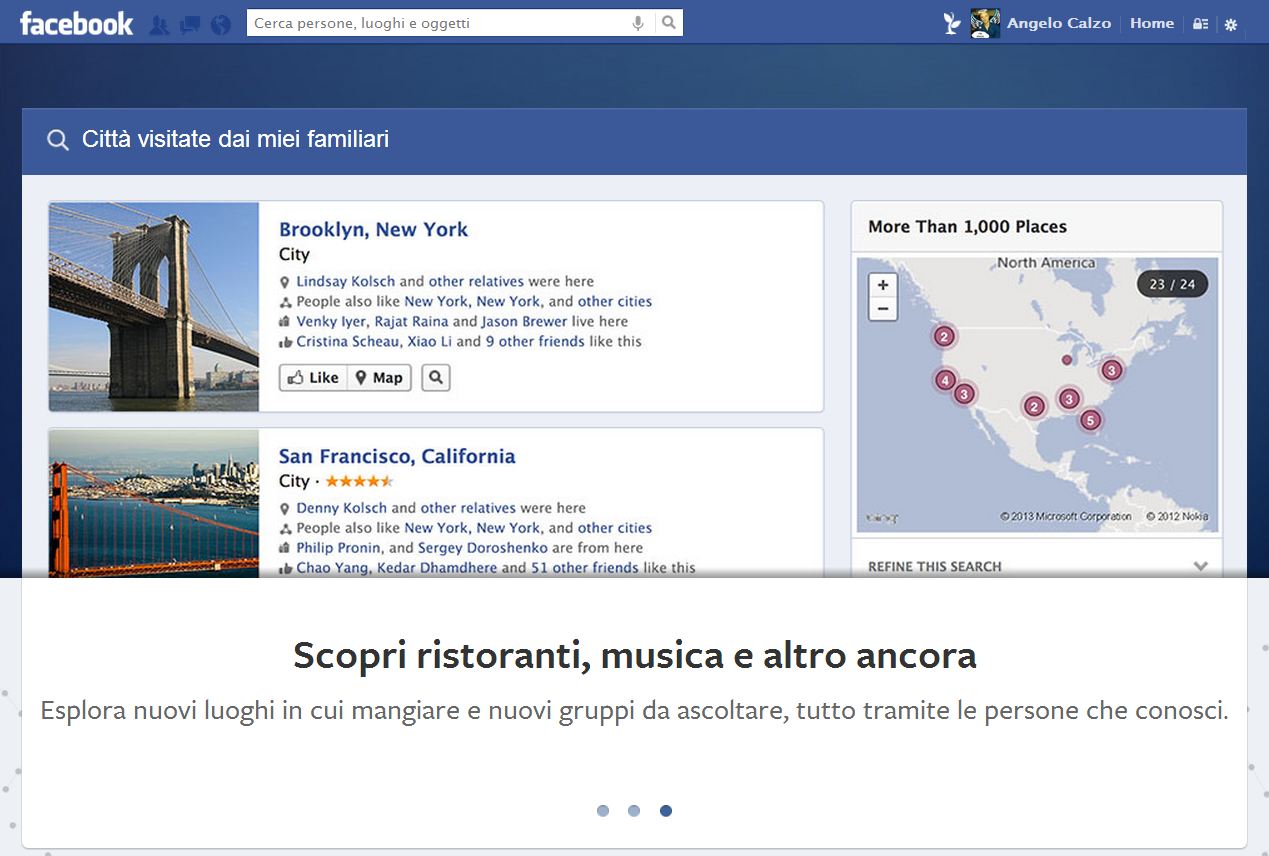Screen dimensions: 1269x856
Task: Click the sprout icon beside profile picture
Action: click(x=952, y=23)
